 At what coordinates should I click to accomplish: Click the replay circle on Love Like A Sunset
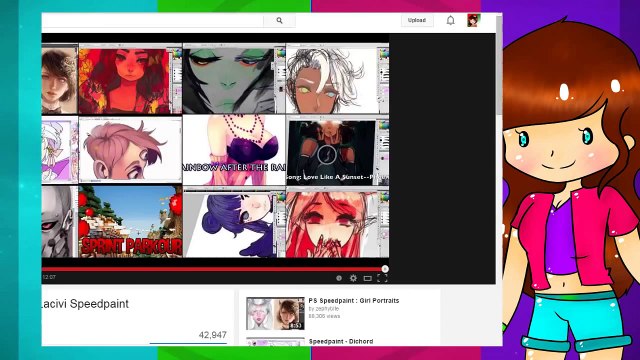click(x=327, y=154)
